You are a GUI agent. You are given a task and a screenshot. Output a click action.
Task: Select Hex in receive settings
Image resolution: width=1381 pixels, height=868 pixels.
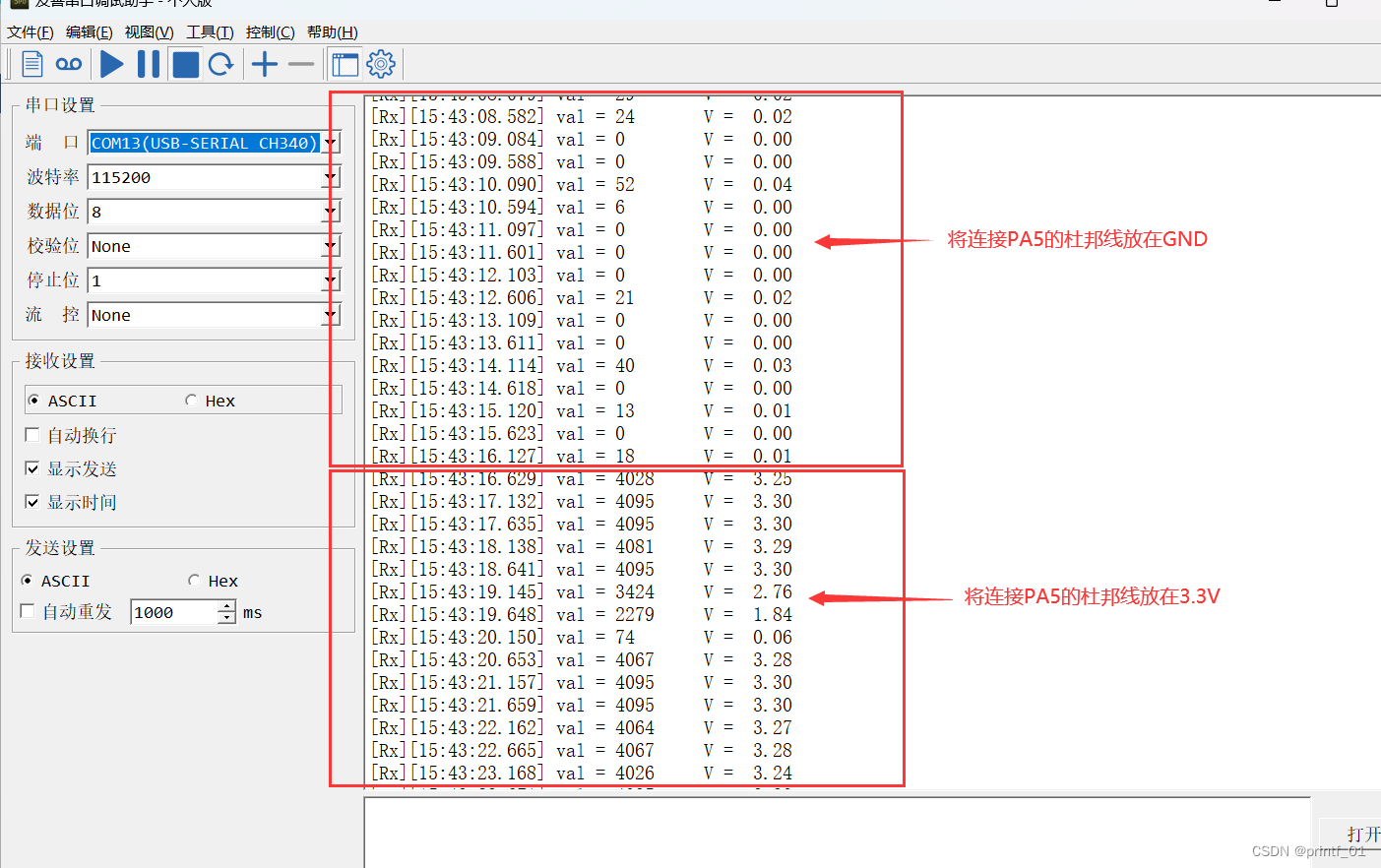(x=211, y=401)
